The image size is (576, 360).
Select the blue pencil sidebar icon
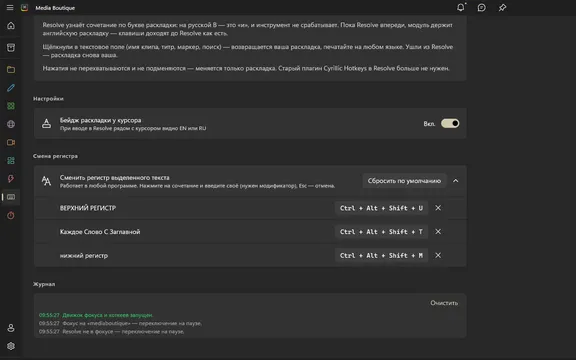(11, 88)
